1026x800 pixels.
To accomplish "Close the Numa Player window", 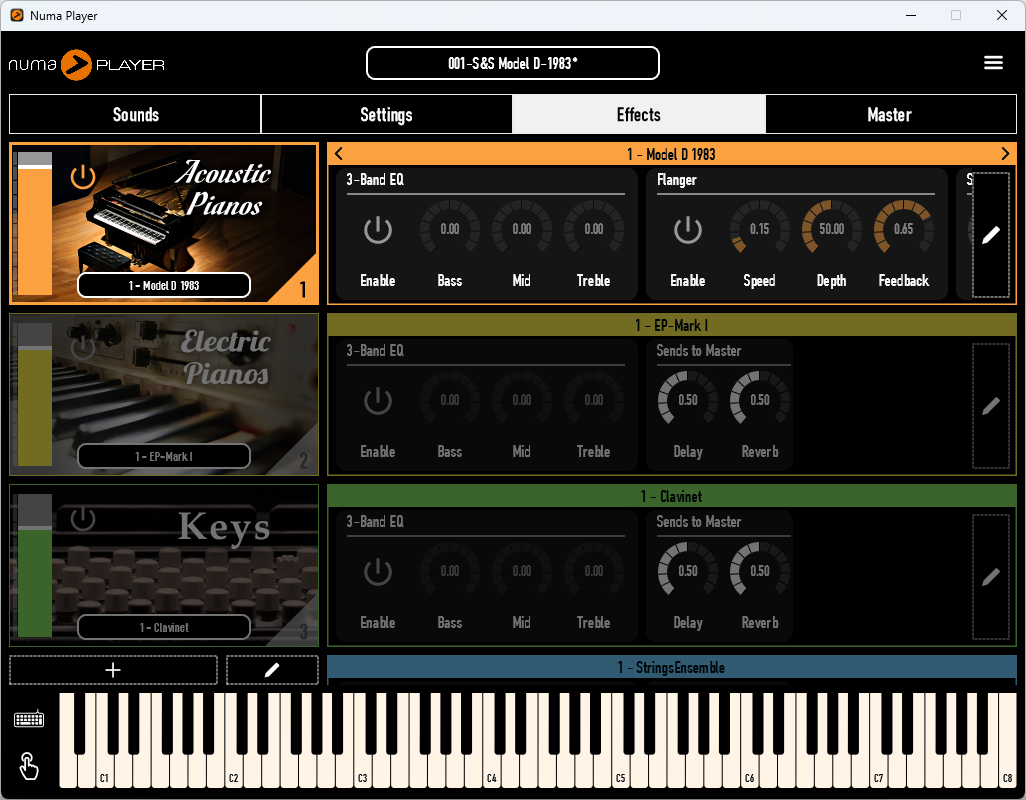I will 1001,15.
